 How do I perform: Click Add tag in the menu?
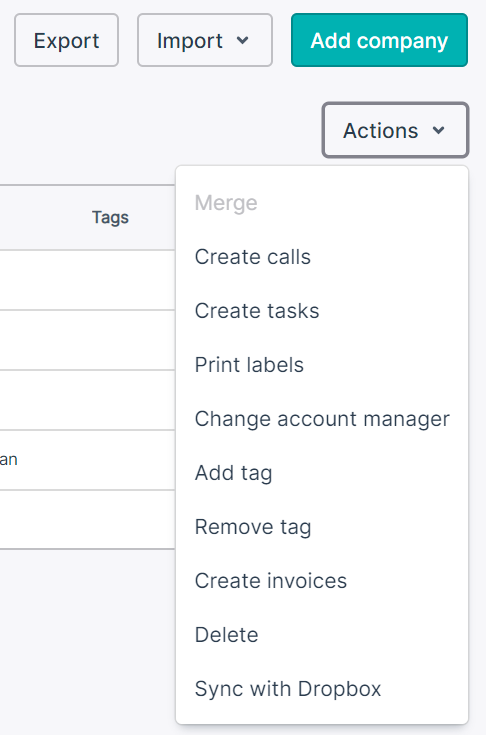(233, 473)
